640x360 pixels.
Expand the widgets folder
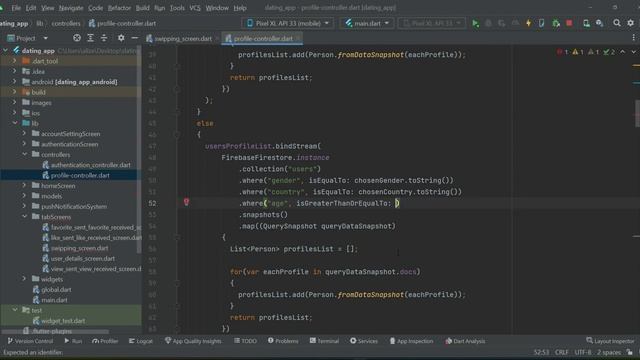(x=24, y=279)
